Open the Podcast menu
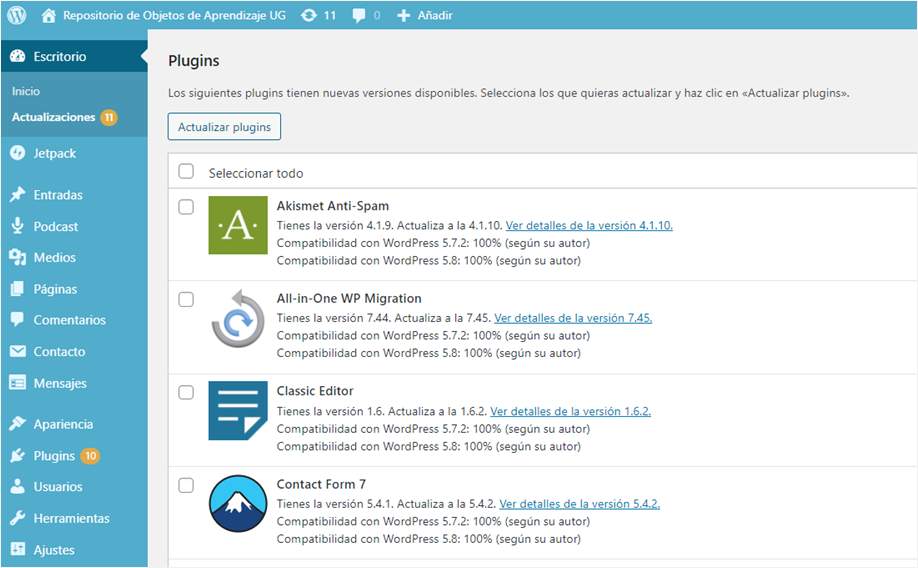This screenshot has width=918, height=568. pyautogui.click(x=56, y=227)
